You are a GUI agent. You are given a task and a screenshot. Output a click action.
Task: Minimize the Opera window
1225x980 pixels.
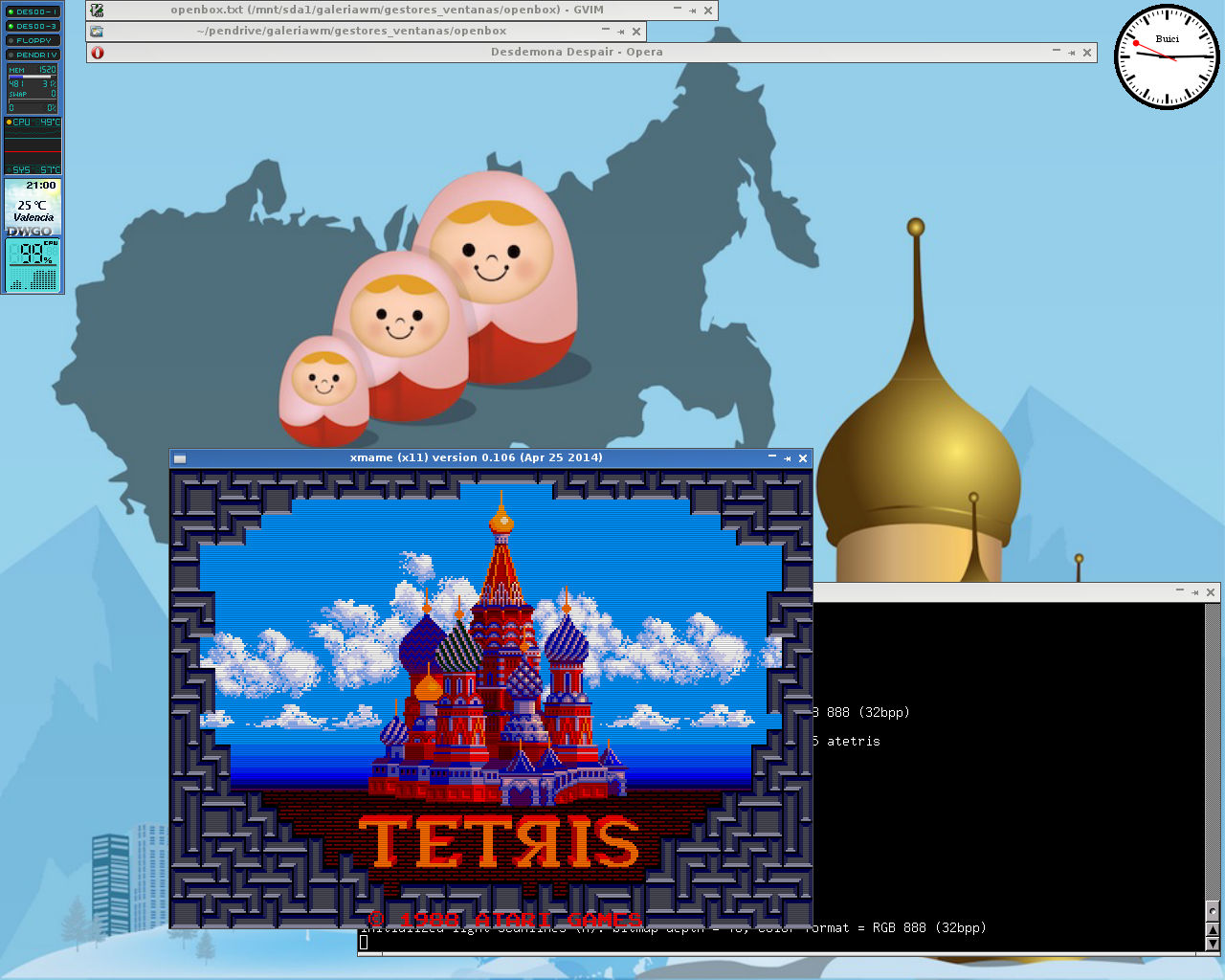1057,52
